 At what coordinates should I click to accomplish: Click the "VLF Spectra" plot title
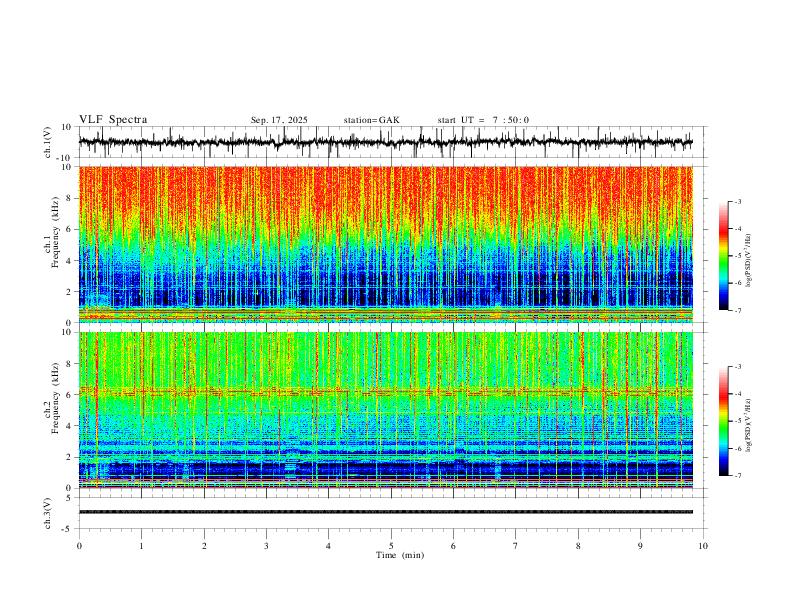[113, 120]
